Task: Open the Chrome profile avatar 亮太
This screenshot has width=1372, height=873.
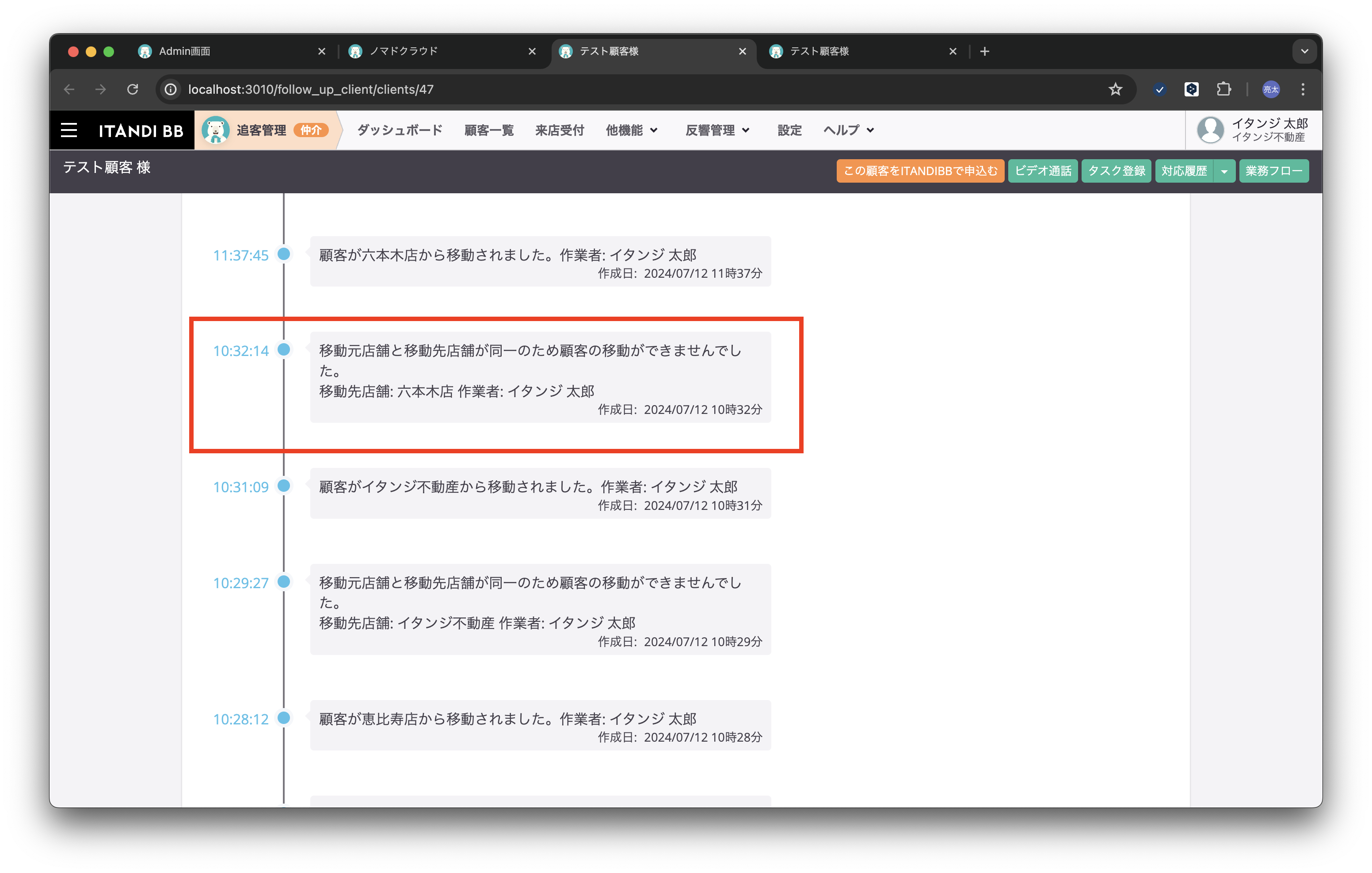Action: pos(1271,89)
